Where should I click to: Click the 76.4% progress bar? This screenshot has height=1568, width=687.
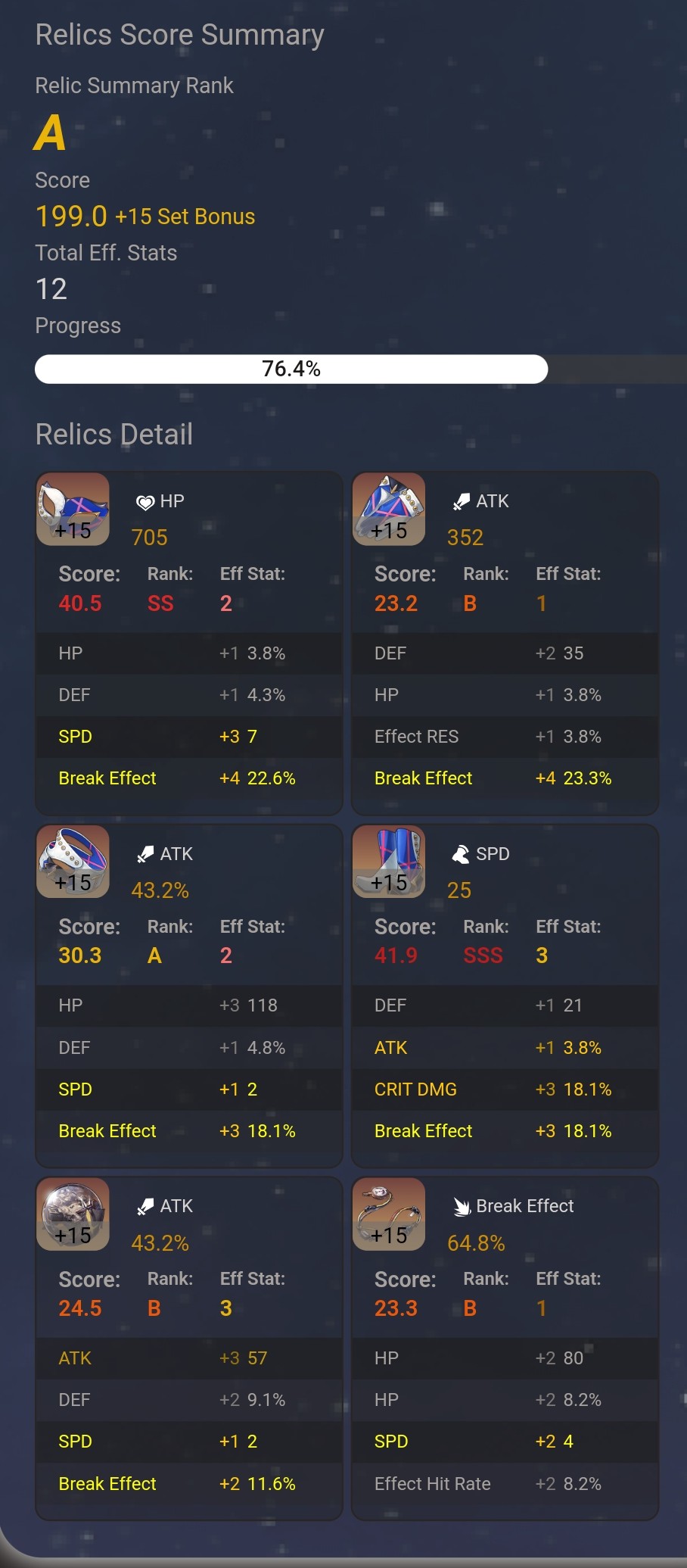point(291,369)
